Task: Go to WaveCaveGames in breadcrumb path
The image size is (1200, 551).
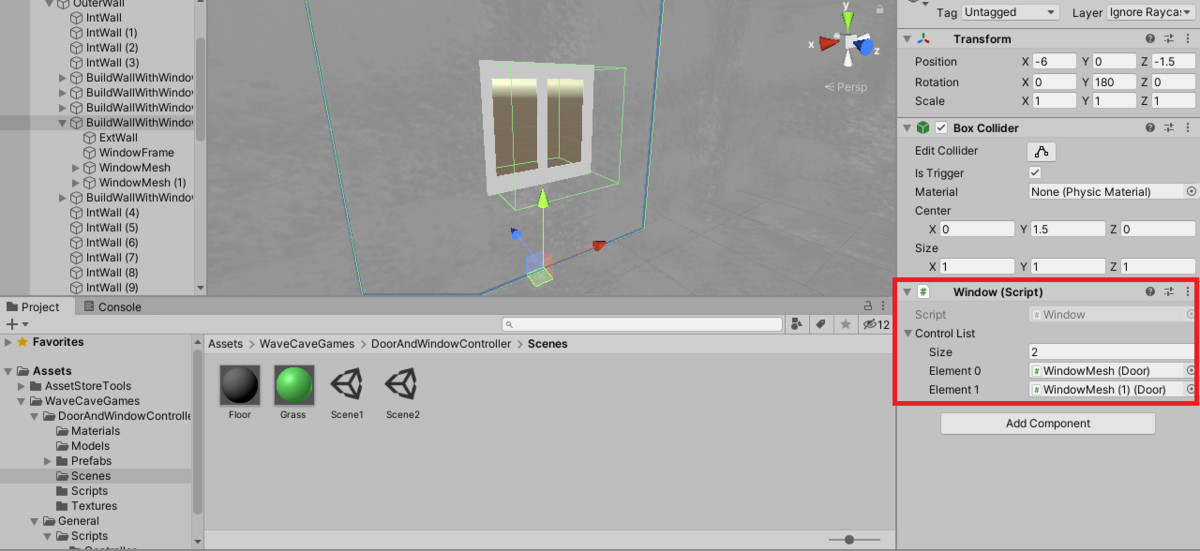Action: click(307, 344)
